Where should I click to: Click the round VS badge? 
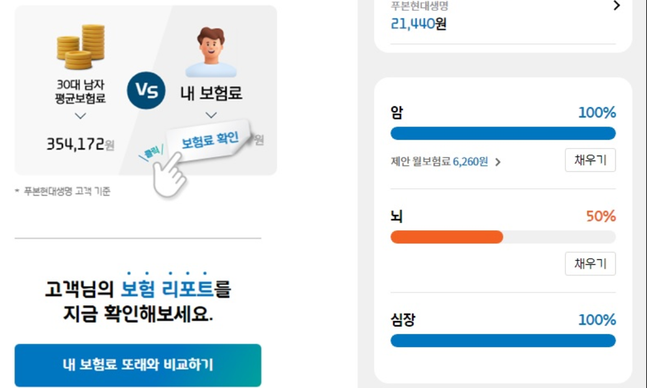[146, 90]
